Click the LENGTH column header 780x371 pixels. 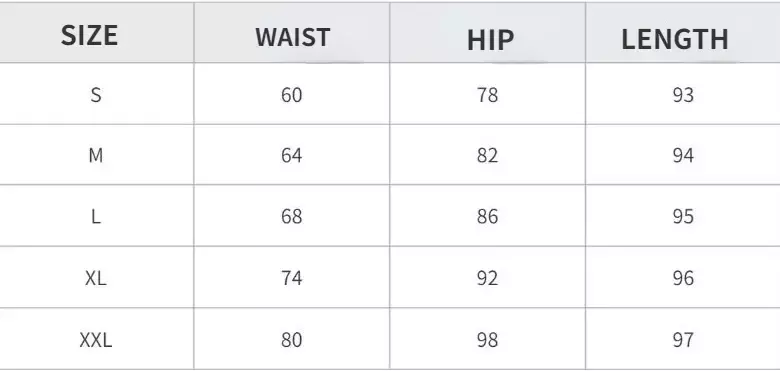(675, 39)
